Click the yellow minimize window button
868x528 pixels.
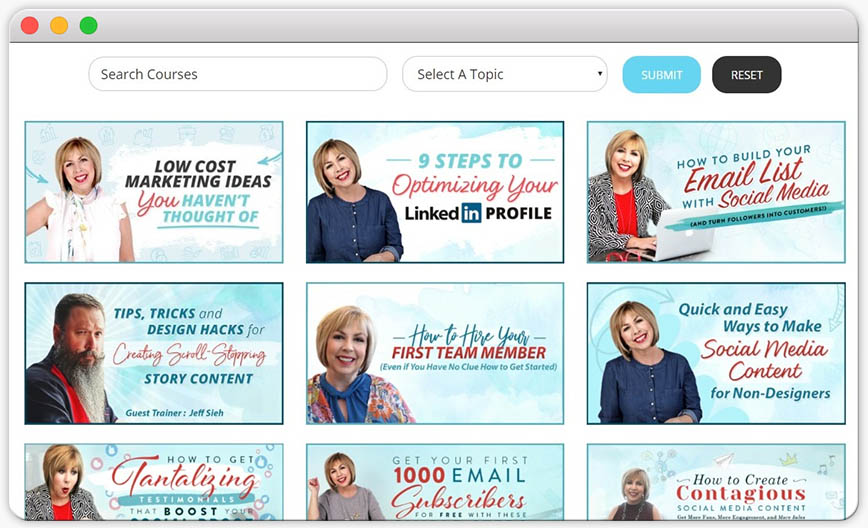point(59,25)
